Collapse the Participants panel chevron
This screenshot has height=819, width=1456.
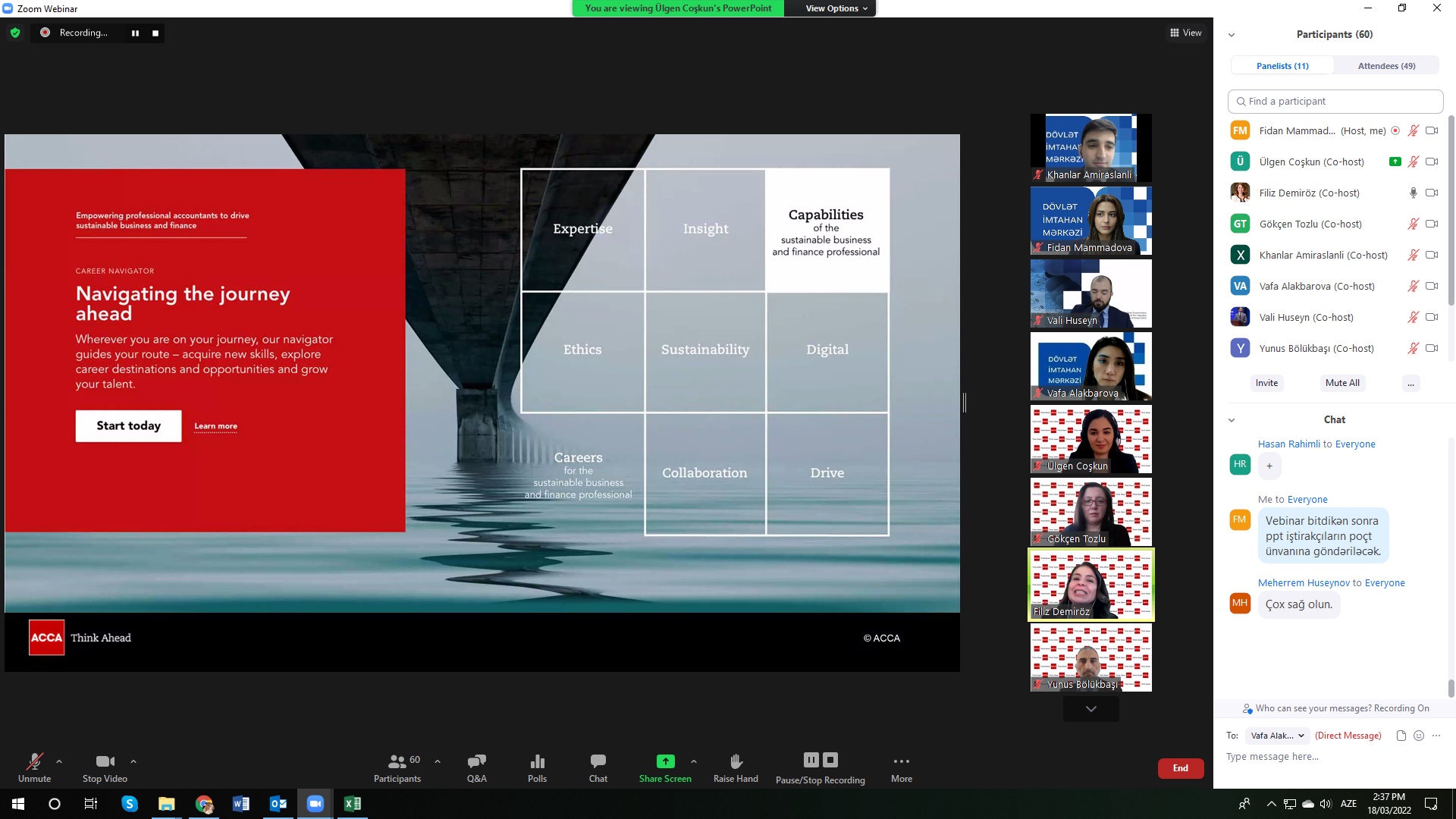pyautogui.click(x=1232, y=35)
